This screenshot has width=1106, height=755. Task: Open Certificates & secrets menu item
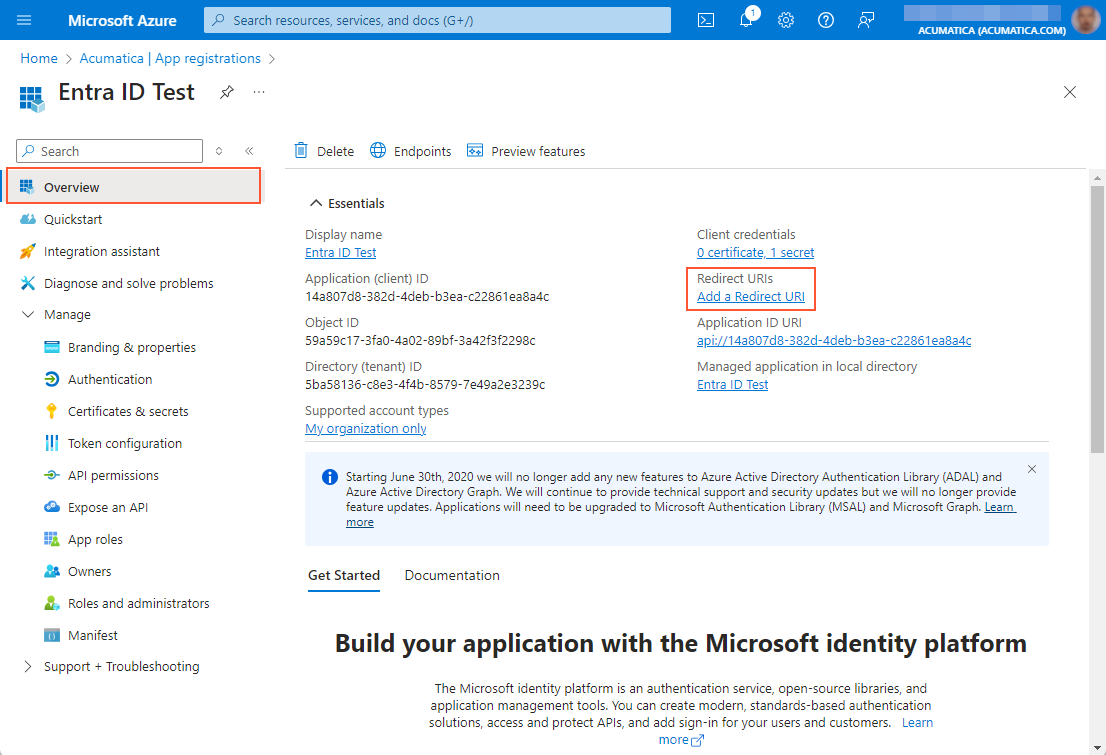click(128, 411)
